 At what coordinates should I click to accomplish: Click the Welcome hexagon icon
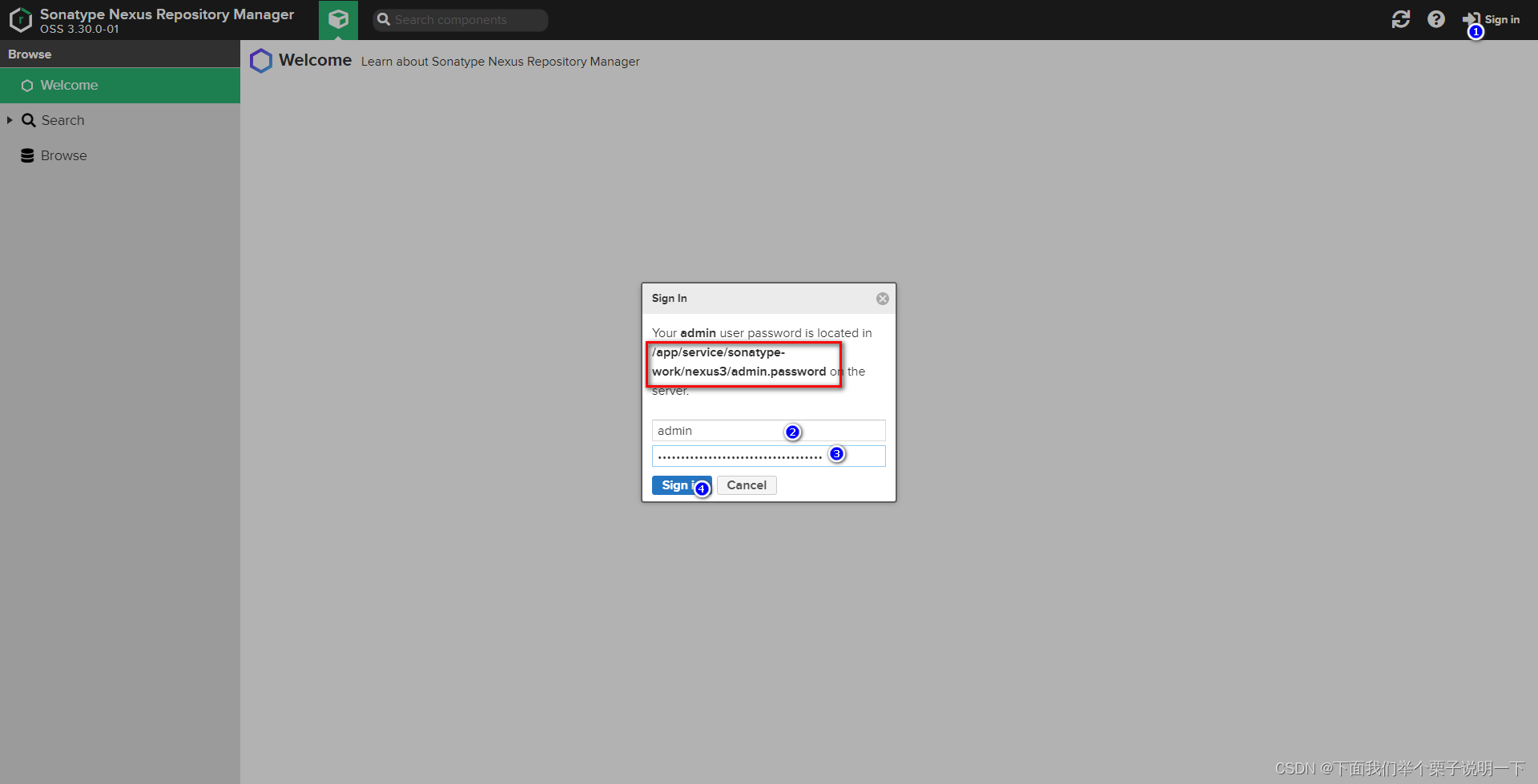point(261,61)
